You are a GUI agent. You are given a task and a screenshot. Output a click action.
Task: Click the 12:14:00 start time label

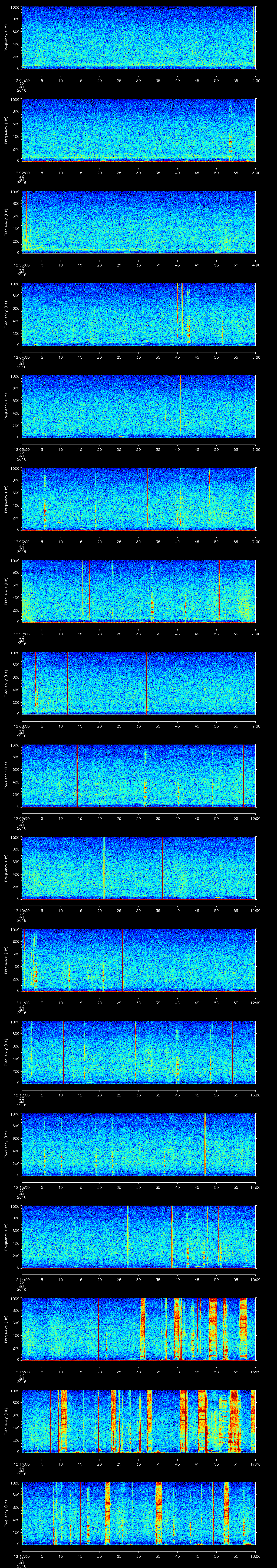(21, 1279)
